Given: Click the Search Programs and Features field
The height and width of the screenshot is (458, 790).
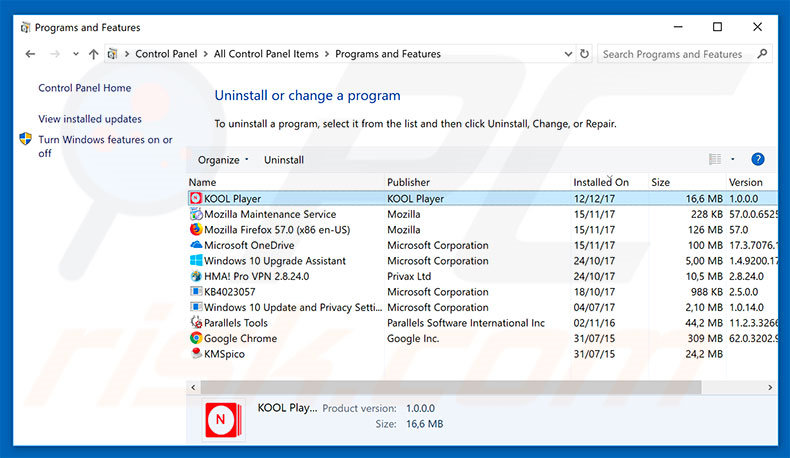Looking at the screenshot, I should click(x=684, y=54).
